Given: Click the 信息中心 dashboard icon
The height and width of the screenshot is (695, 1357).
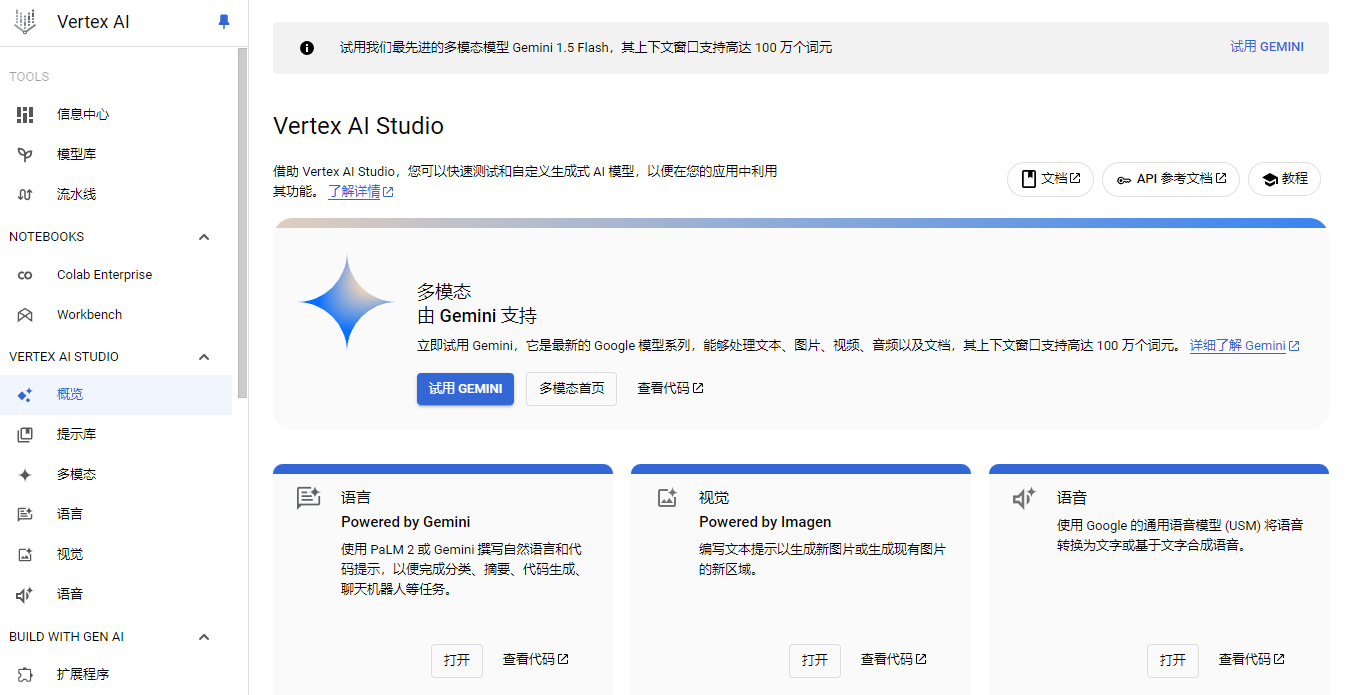Looking at the screenshot, I should (25, 115).
